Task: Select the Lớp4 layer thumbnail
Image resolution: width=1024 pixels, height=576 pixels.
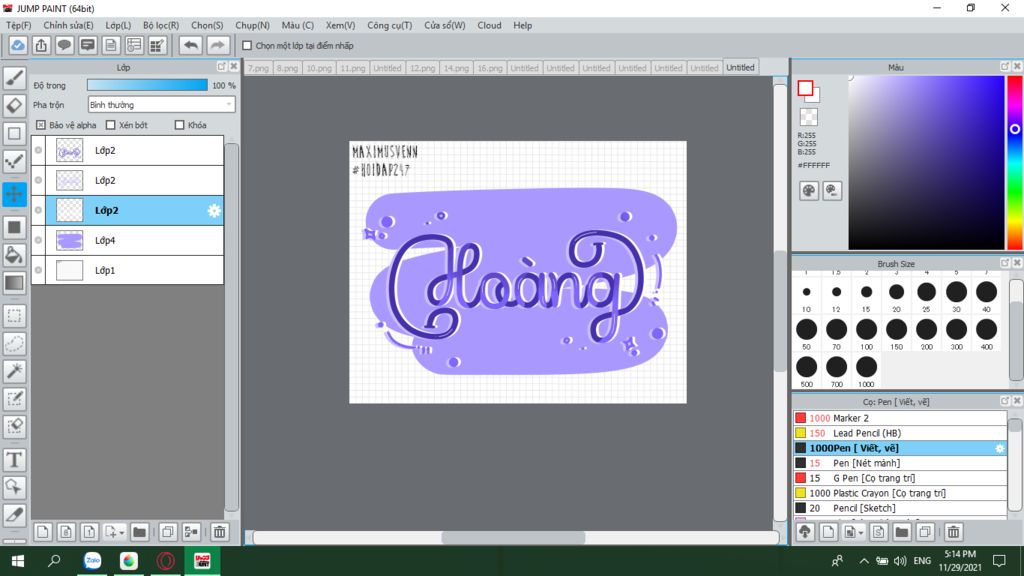Action: pyautogui.click(x=69, y=240)
